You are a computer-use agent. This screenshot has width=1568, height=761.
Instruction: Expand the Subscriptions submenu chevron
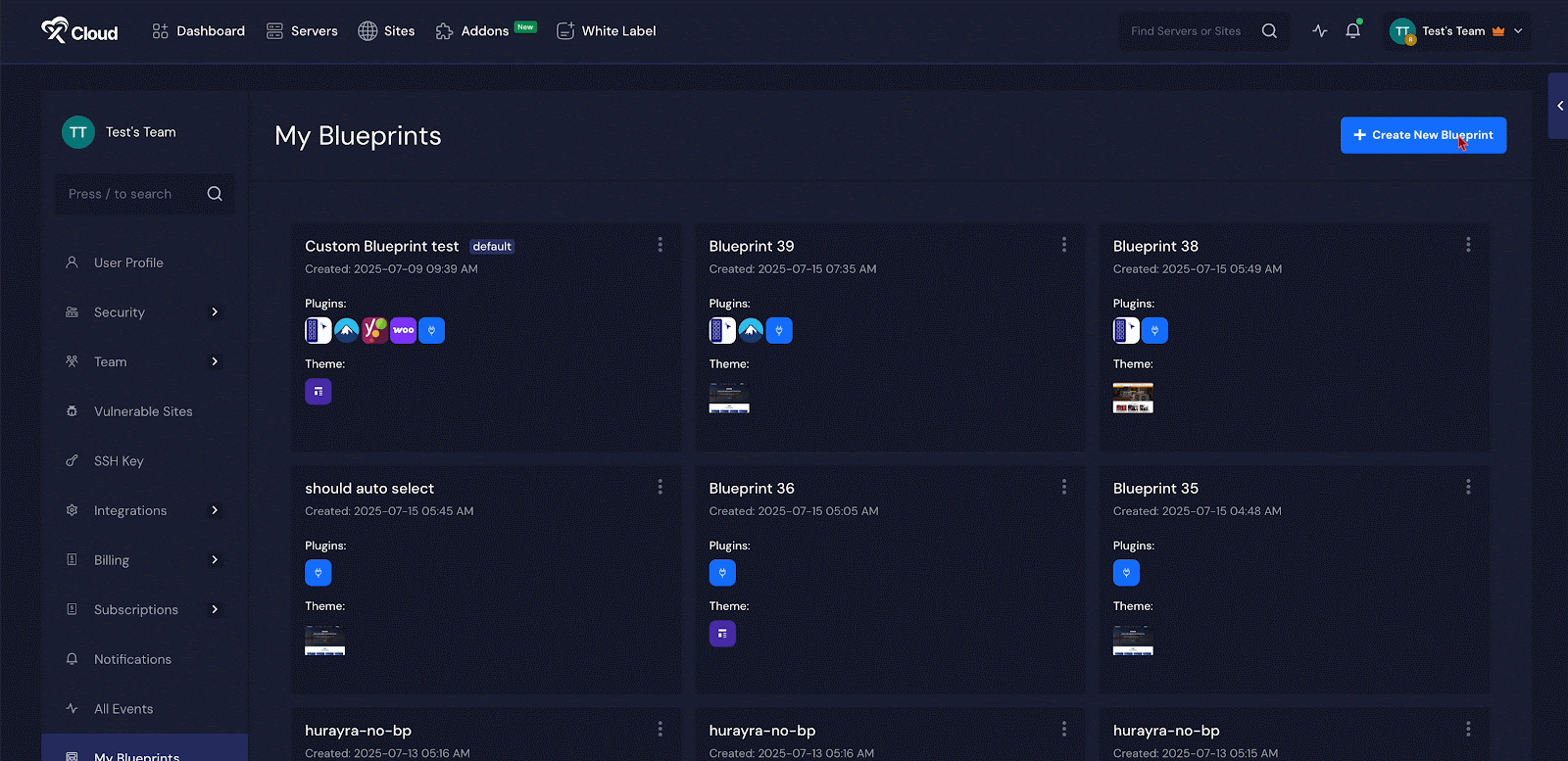pos(215,609)
